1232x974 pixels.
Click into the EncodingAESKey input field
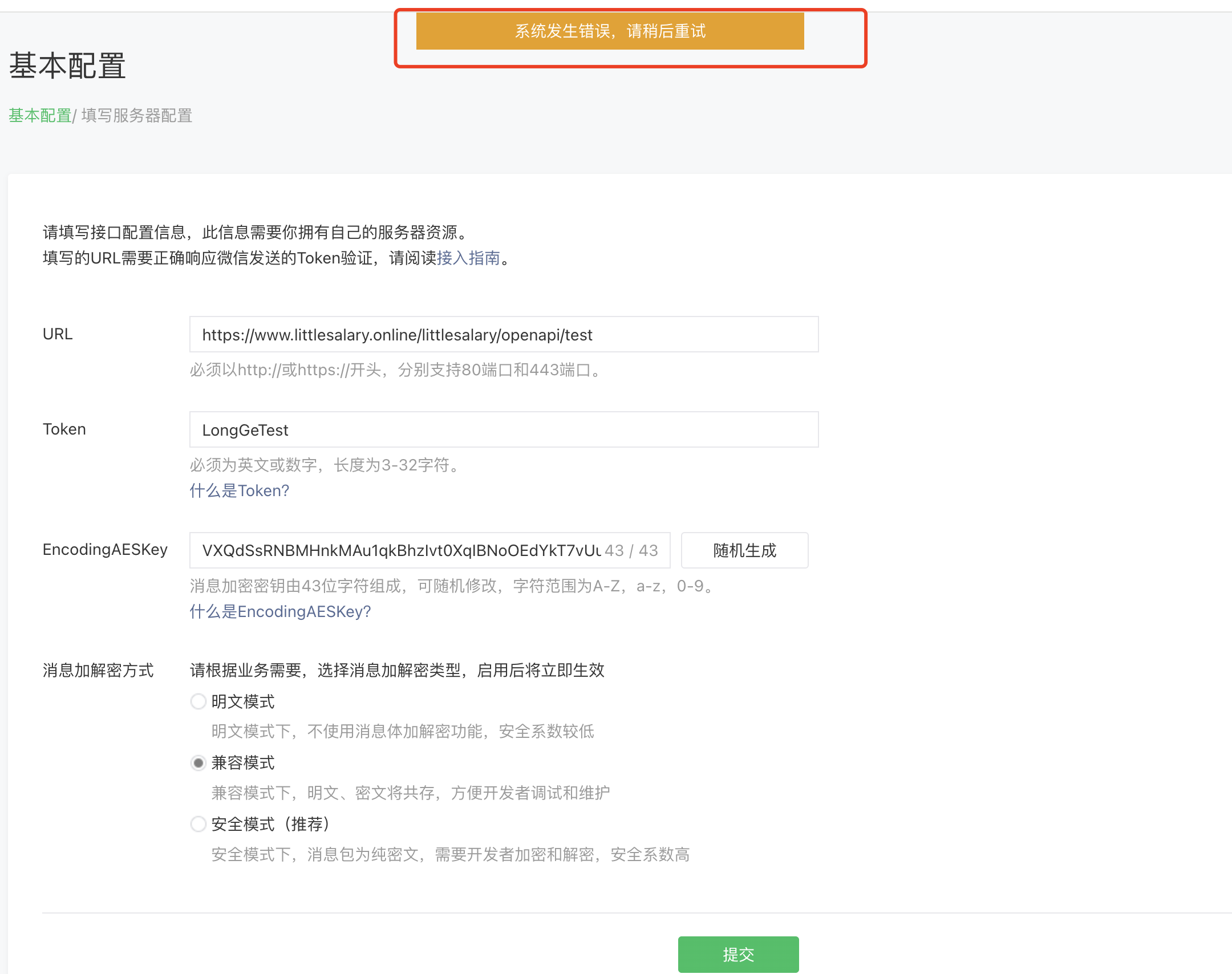tap(399, 550)
